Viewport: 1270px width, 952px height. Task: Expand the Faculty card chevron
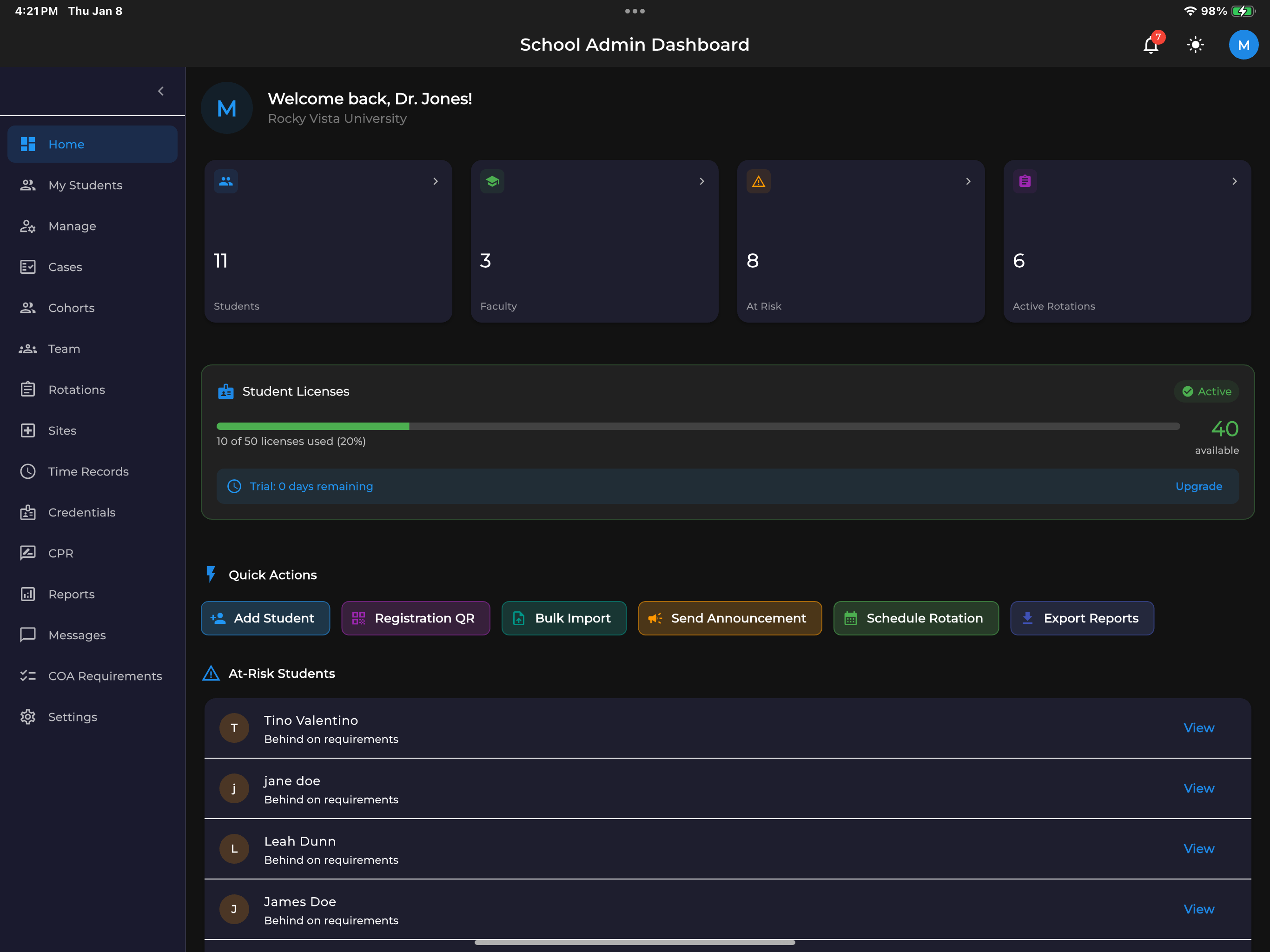(701, 181)
